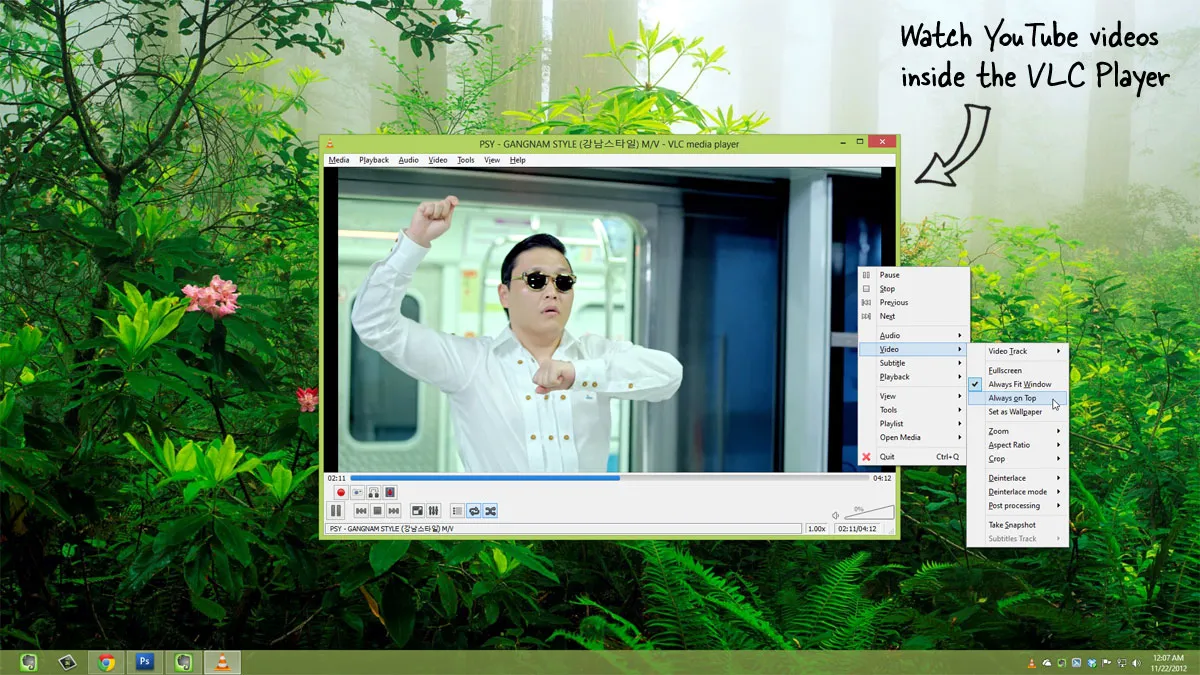
Task: Enable shuffle with the random icon
Action: pyautogui.click(x=490, y=511)
